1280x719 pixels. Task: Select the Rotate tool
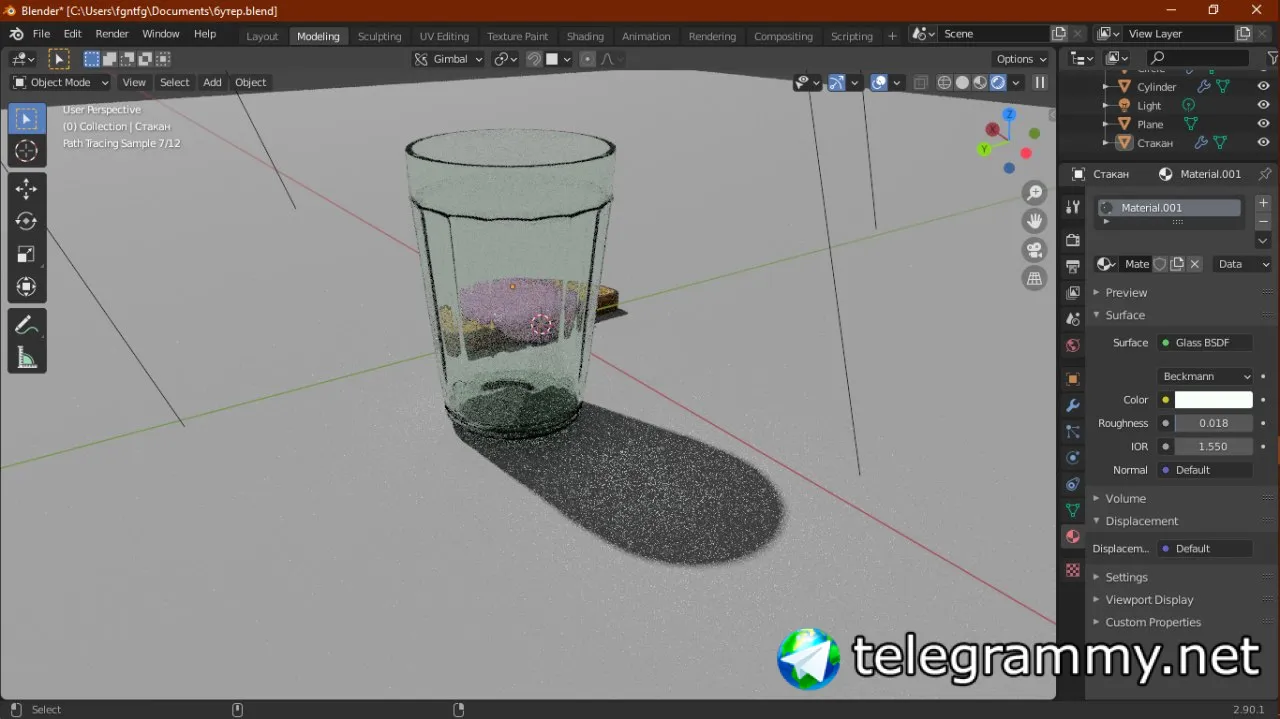click(x=27, y=221)
